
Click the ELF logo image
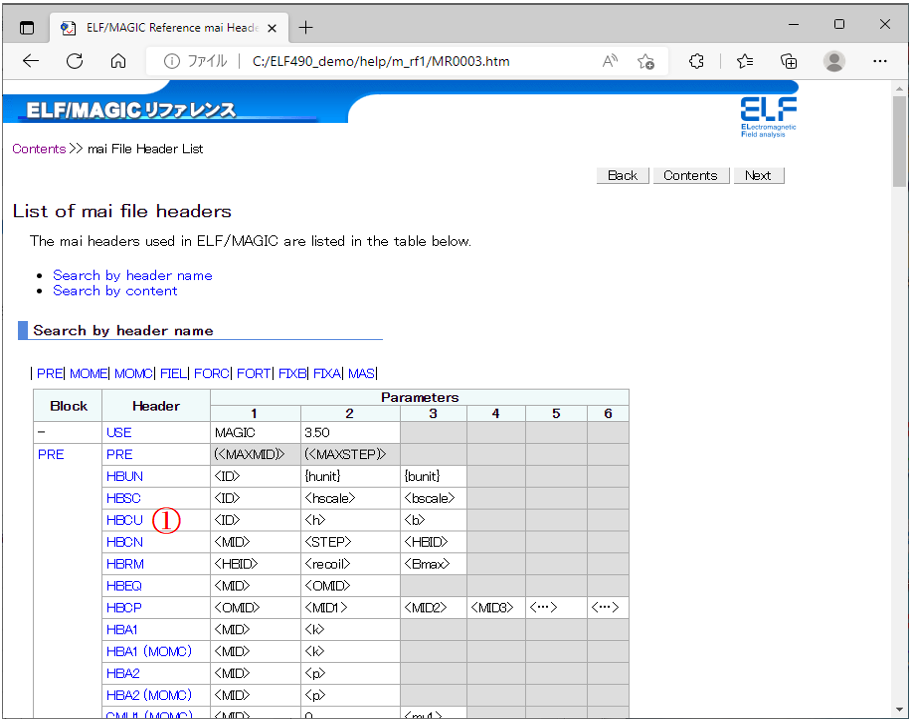768,117
